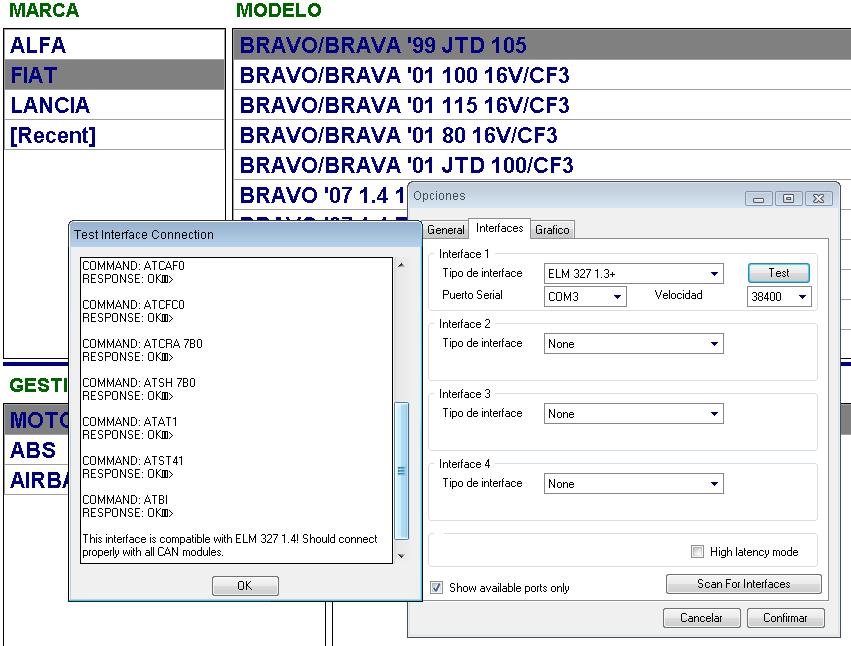This screenshot has width=851, height=646.
Task: Click the COMMAND: ATCAF0 line in log
Action: click(x=134, y=265)
